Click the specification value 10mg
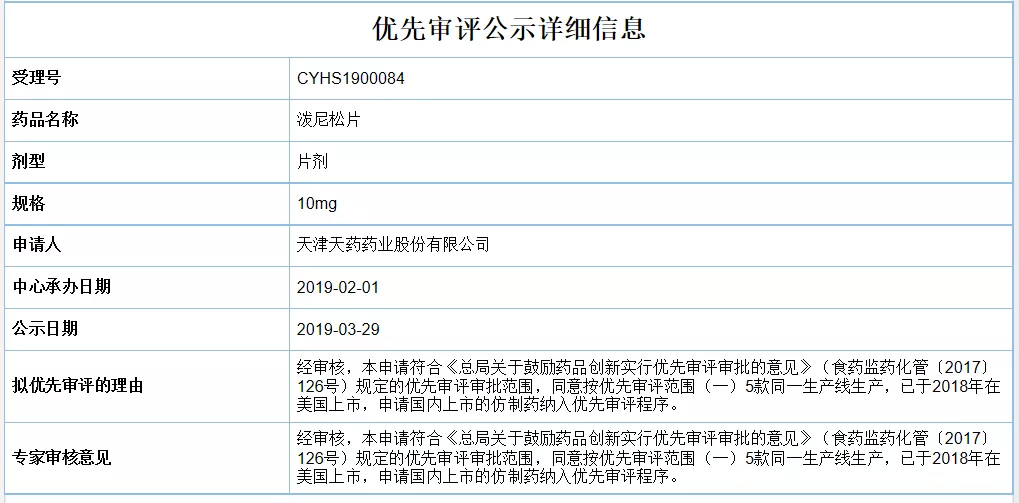Screen dimensions: 1019x503 point(317,203)
